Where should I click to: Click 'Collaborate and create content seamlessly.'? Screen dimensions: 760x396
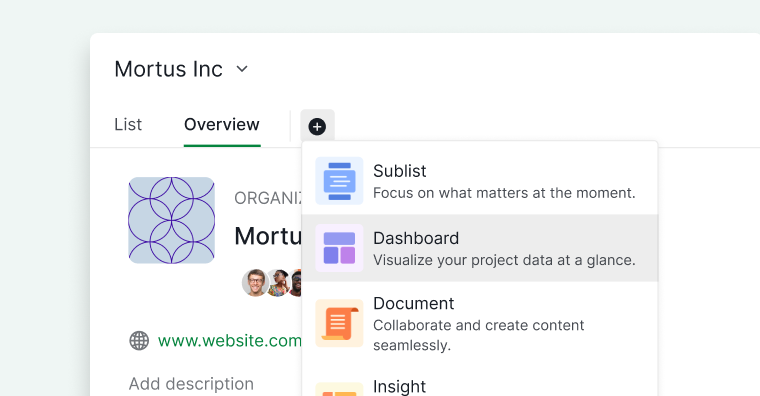pos(478,335)
